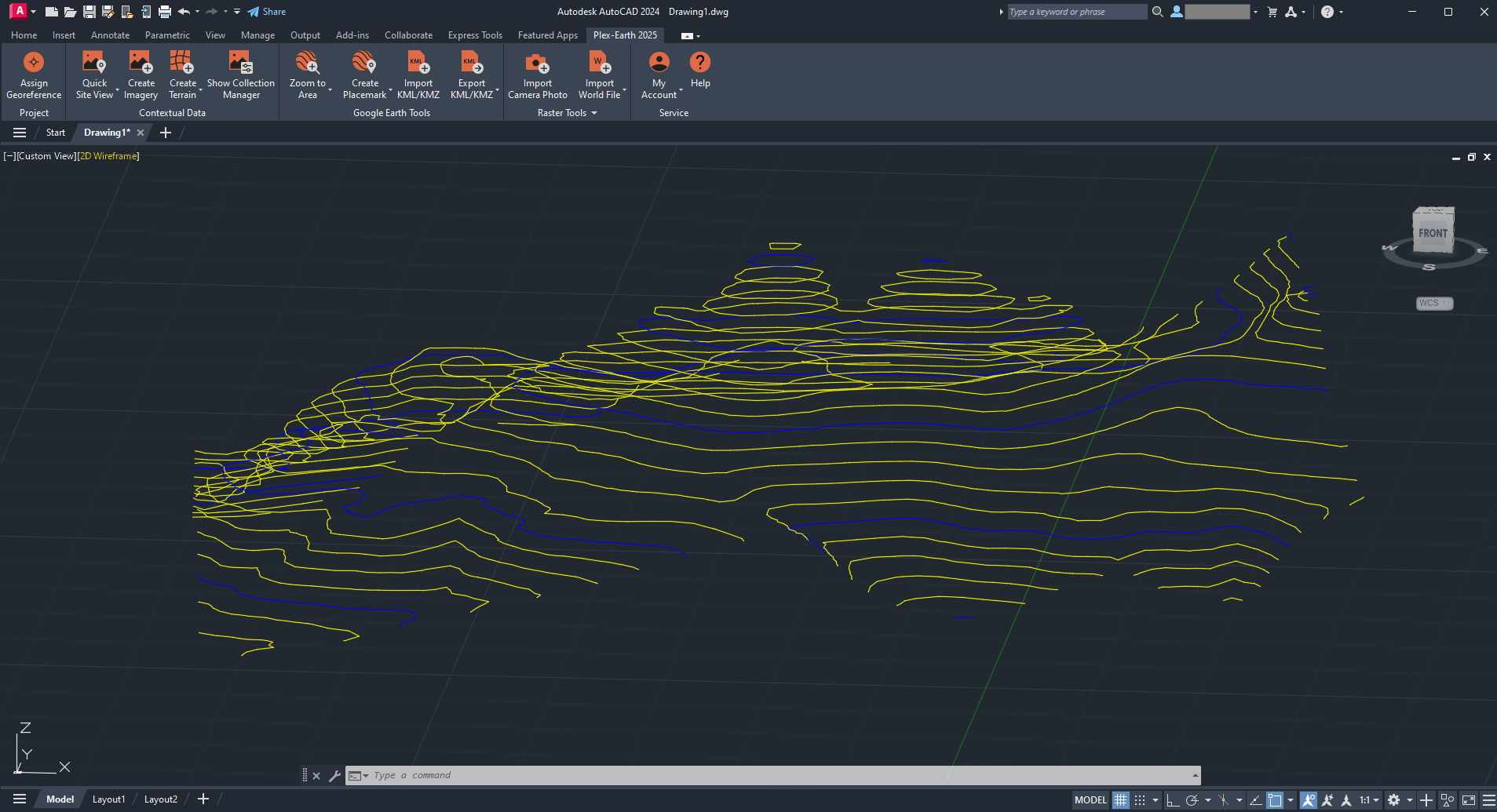Switch to the Annotate ribbon tab
This screenshot has width=1497, height=812.
(110, 35)
